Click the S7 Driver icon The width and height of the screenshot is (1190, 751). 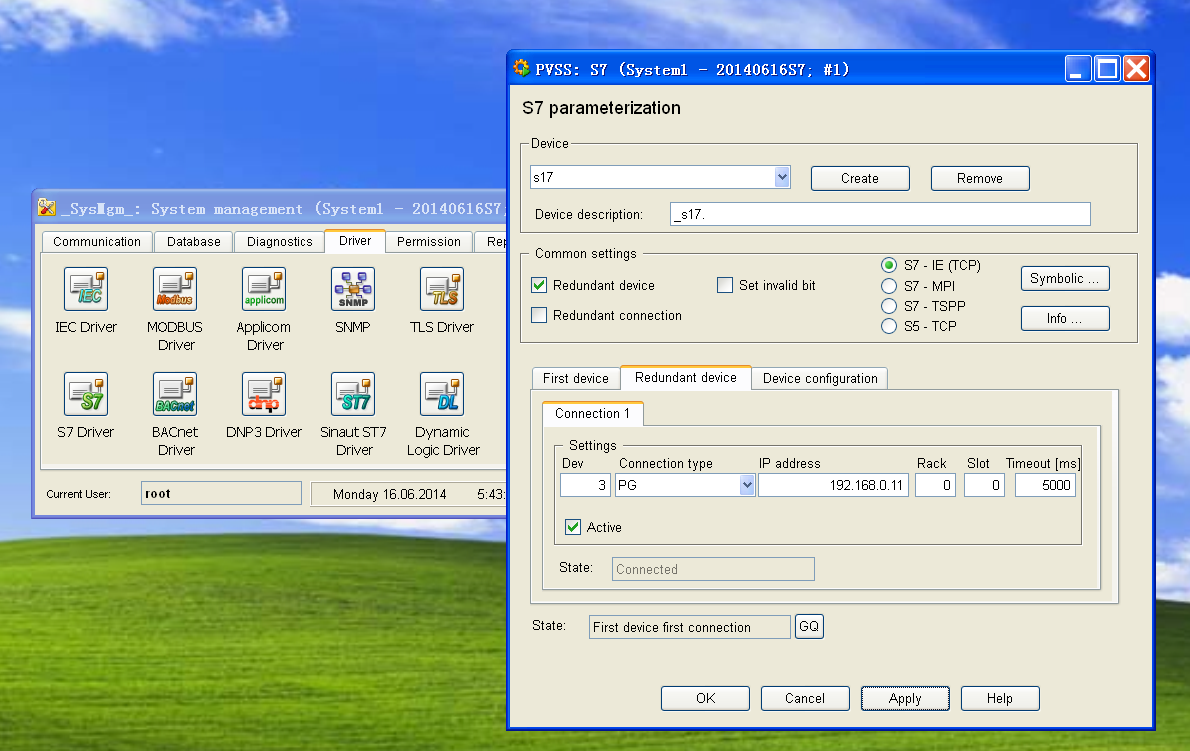coord(86,394)
